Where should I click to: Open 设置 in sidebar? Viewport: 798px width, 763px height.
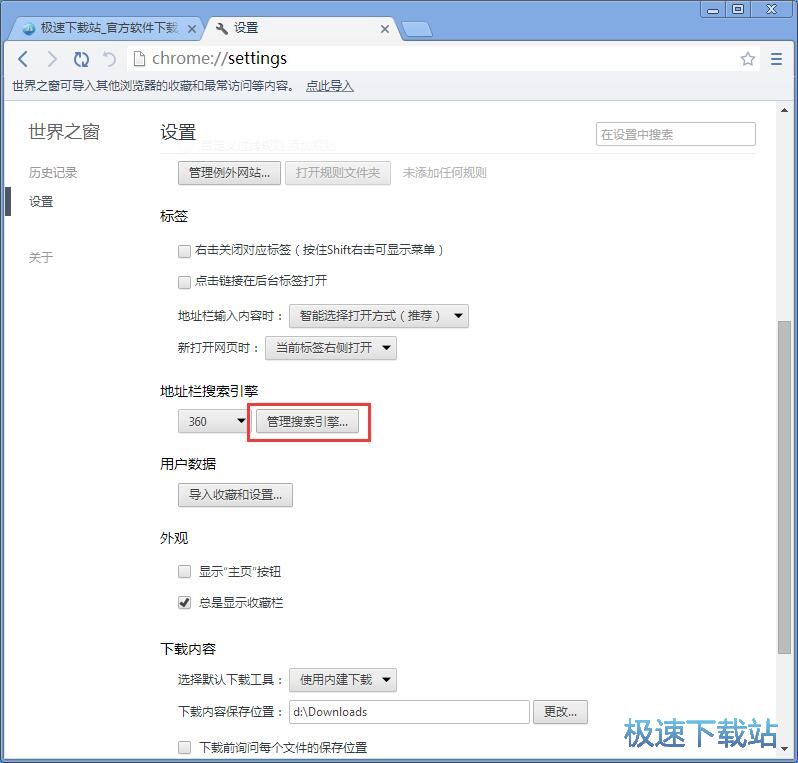tap(41, 202)
